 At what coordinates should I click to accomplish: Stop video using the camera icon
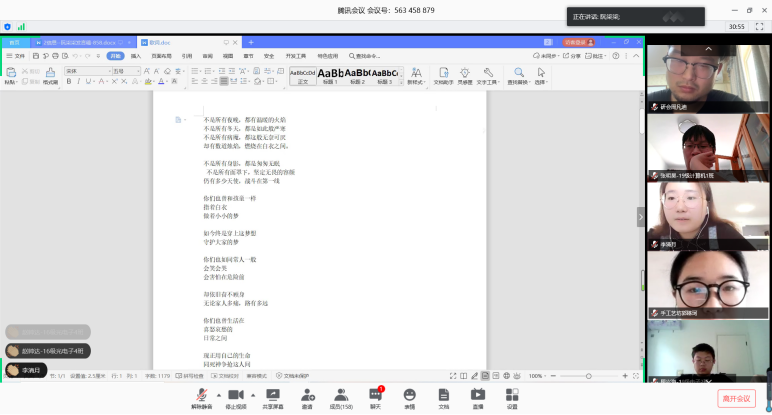click(x=236, y=395)
